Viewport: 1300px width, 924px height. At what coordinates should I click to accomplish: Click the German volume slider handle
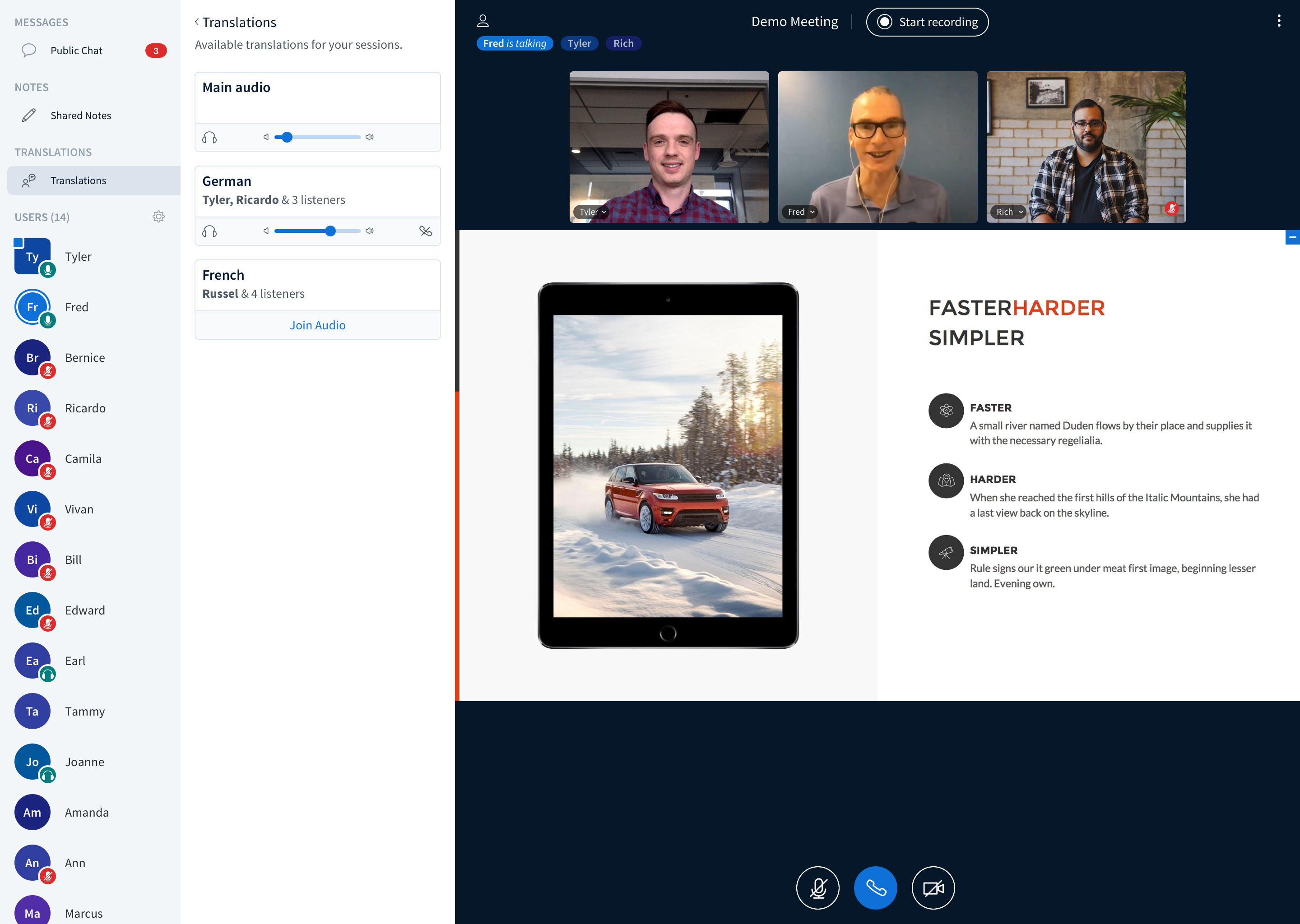coord(330,231)
